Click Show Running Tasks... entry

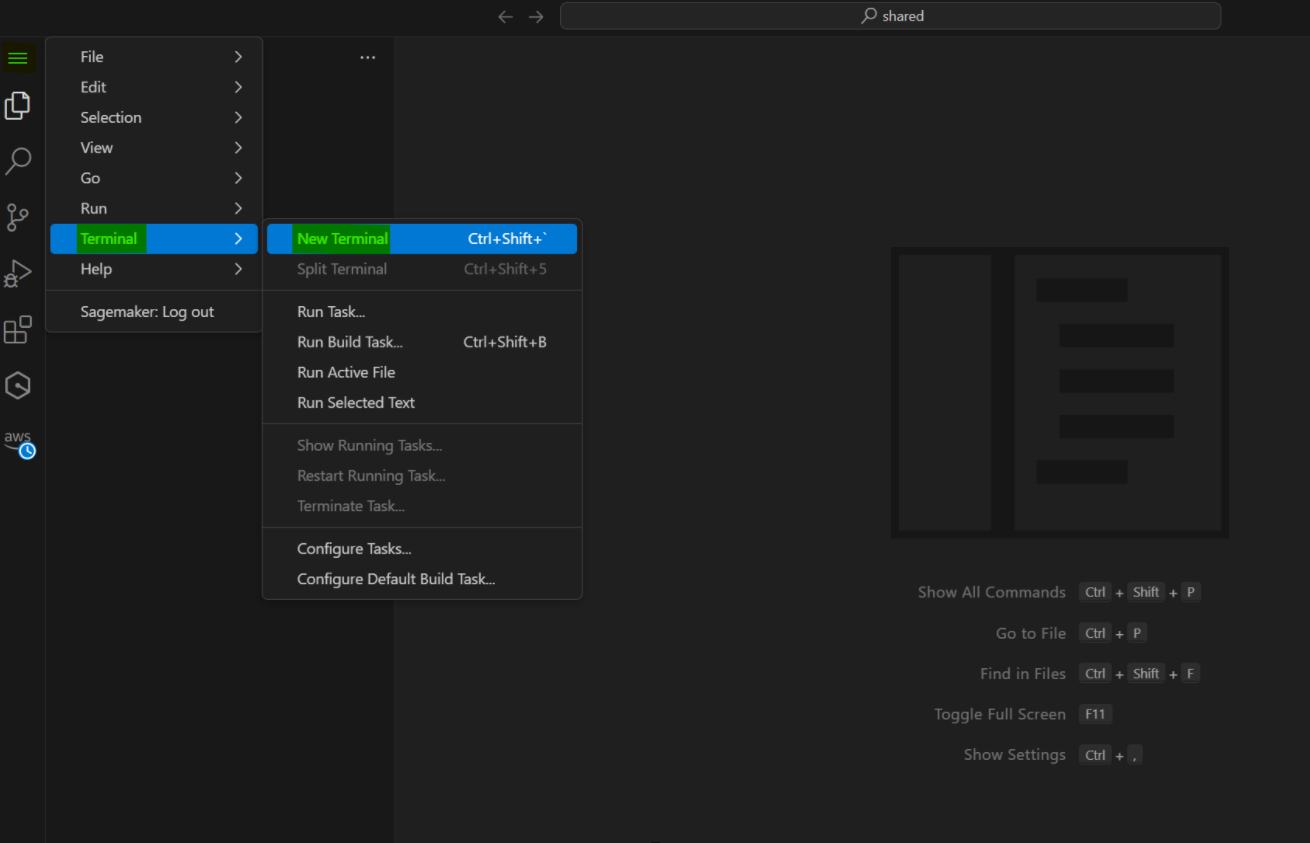coord(422,445)
